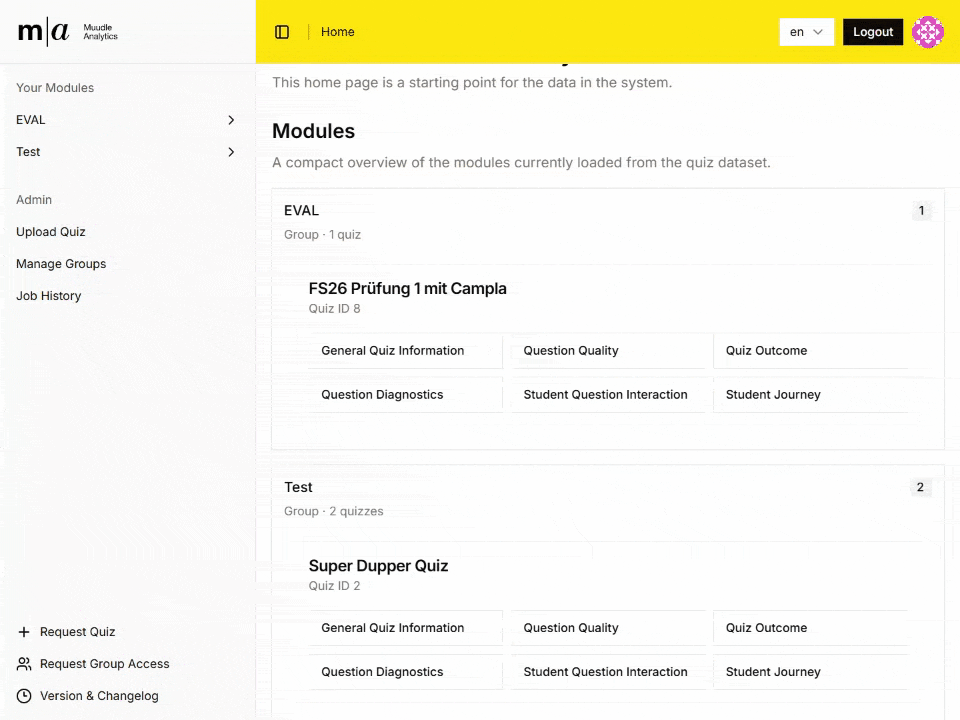This screenshot has width=960, height=720.
Task: Click the people icon beside Request Group Access
Action: (24, 664)
